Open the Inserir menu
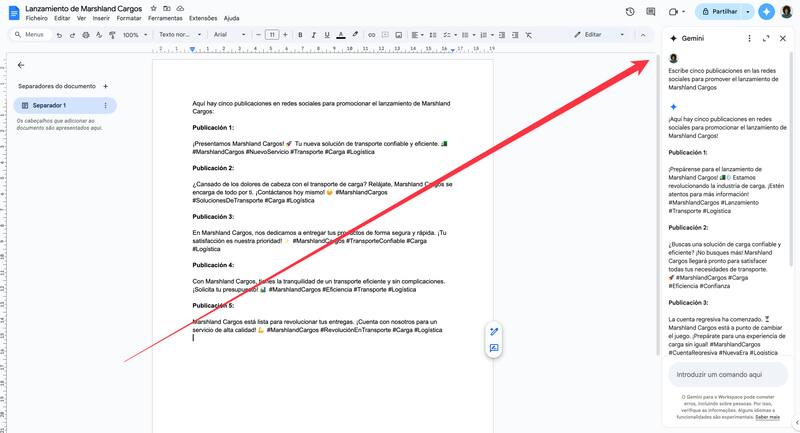Viewport: 800px width, 433px height. coord(100,18)
